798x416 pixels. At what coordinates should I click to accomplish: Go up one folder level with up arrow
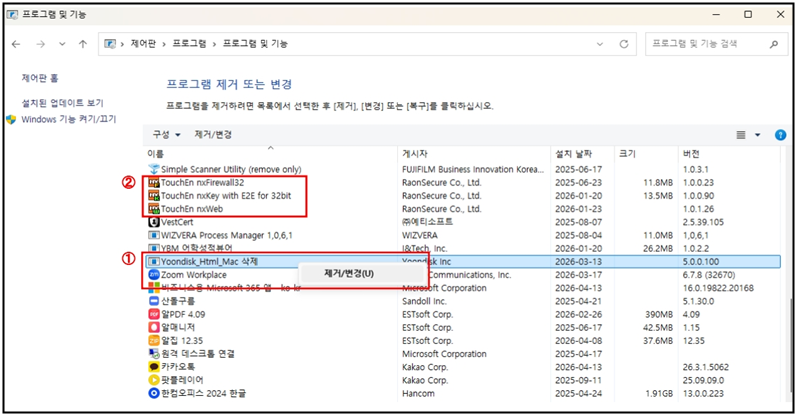coord(82,45)
